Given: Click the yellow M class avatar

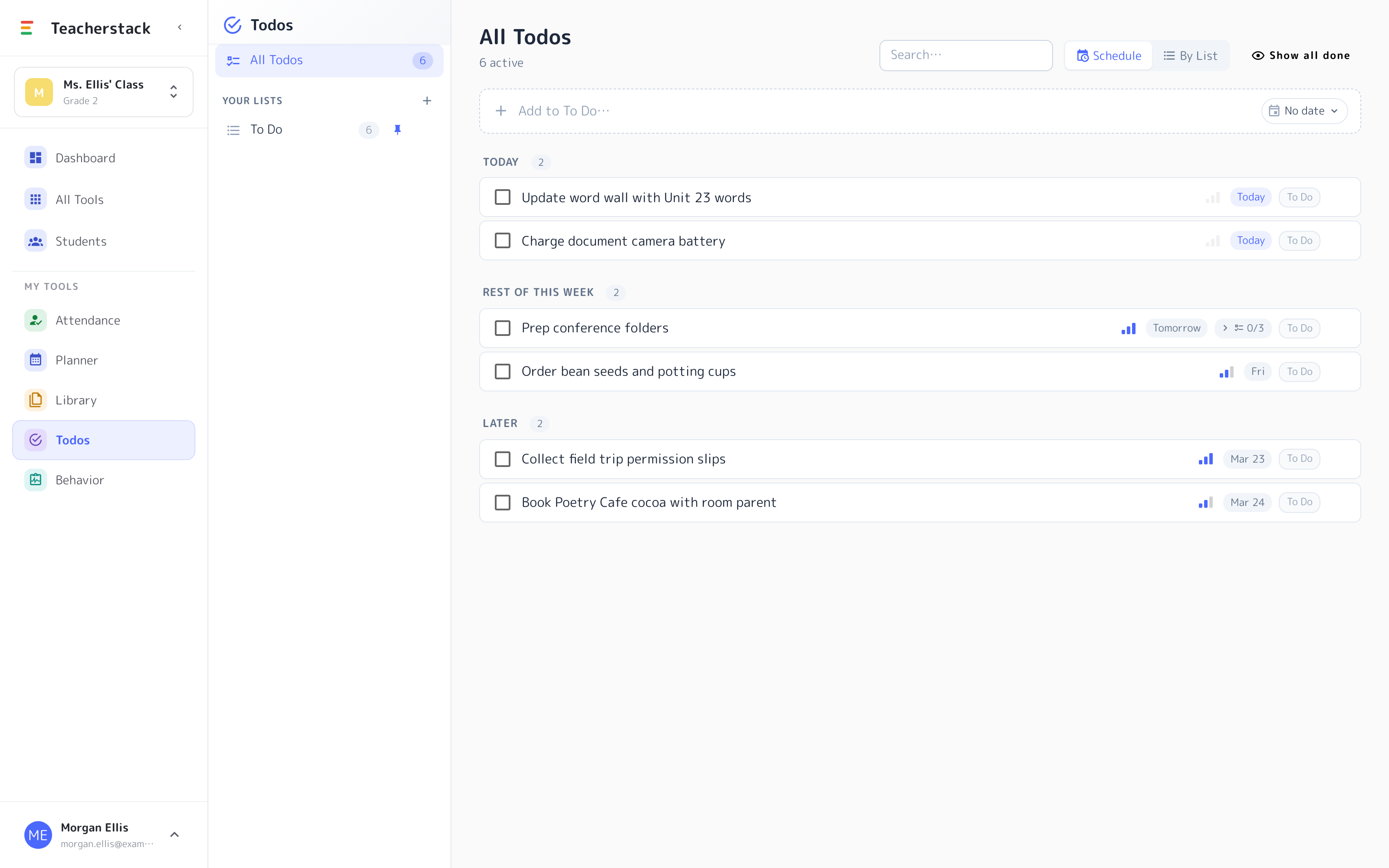Looking at the screenshot, I should [x=39, y=92].
